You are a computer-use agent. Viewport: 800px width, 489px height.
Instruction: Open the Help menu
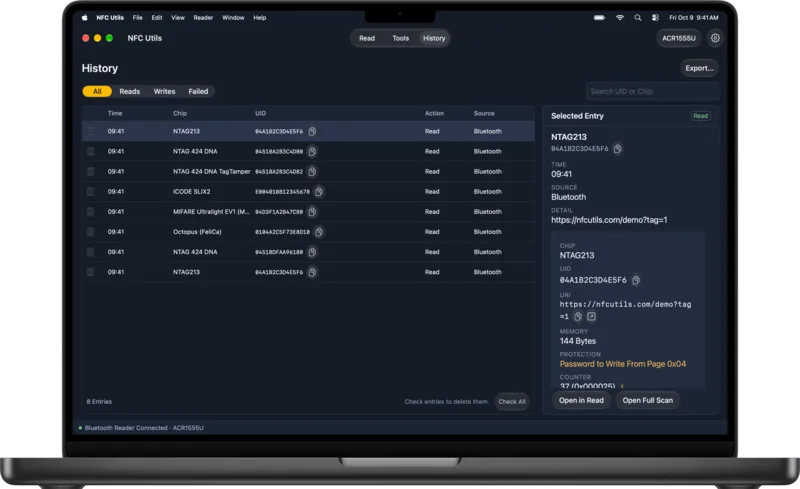point(260,17)
